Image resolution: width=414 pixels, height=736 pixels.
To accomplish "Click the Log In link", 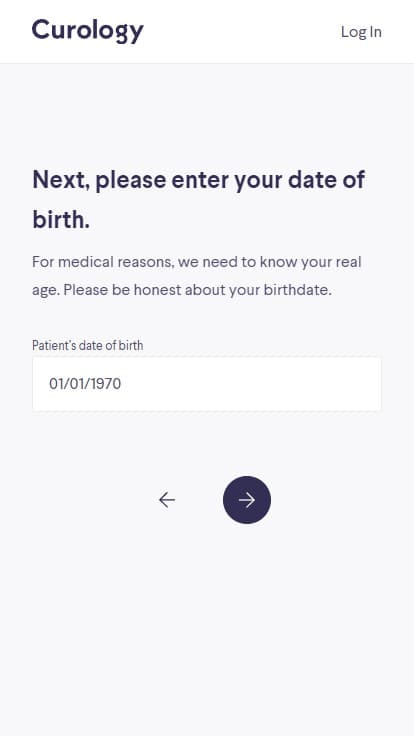I will [x=361, y=31].
